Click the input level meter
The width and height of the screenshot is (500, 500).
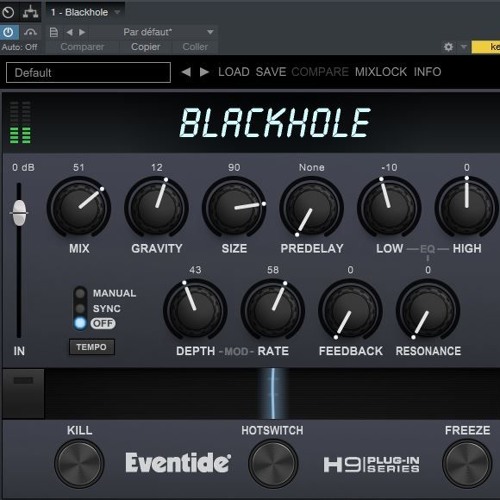tap(20, 122)
